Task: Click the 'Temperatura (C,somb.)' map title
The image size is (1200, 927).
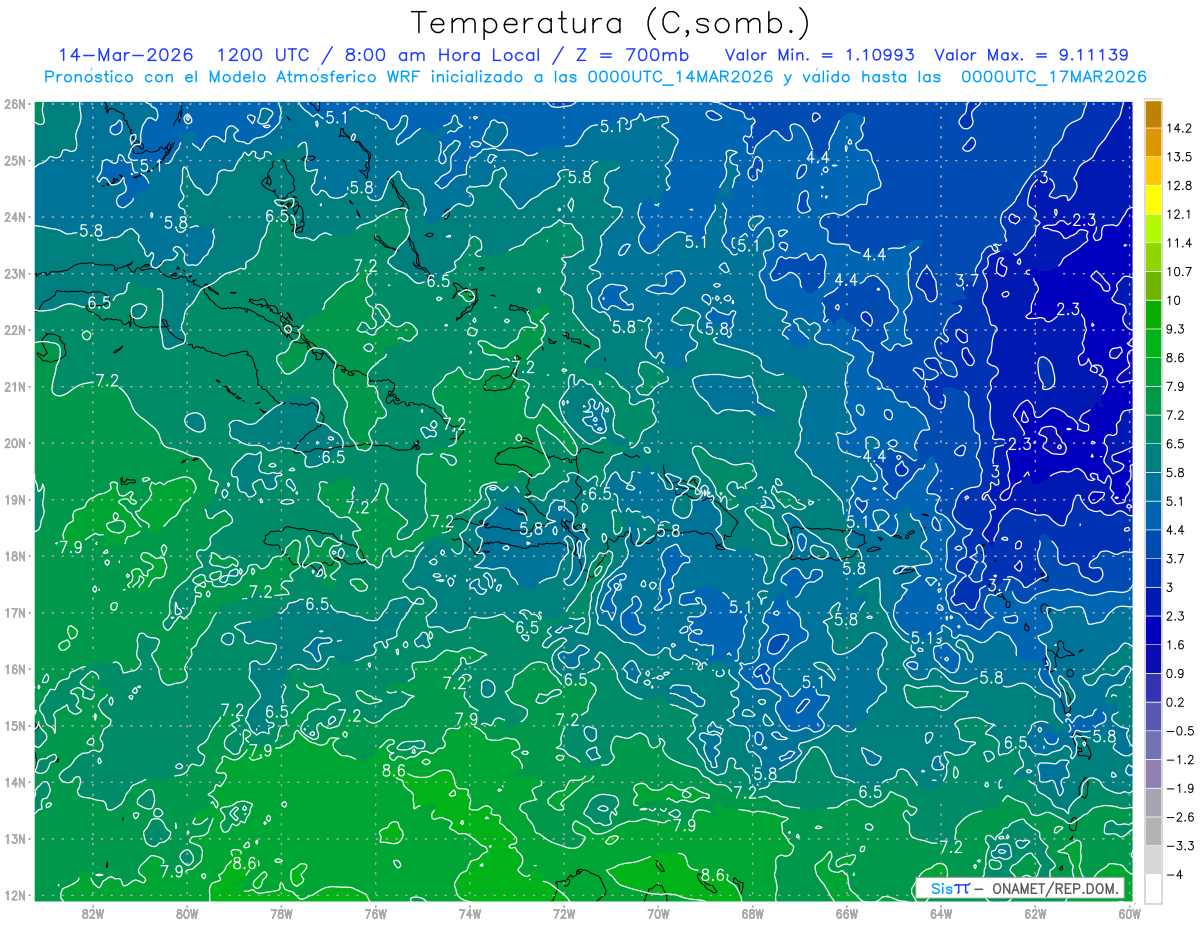Action: point(611,23)
